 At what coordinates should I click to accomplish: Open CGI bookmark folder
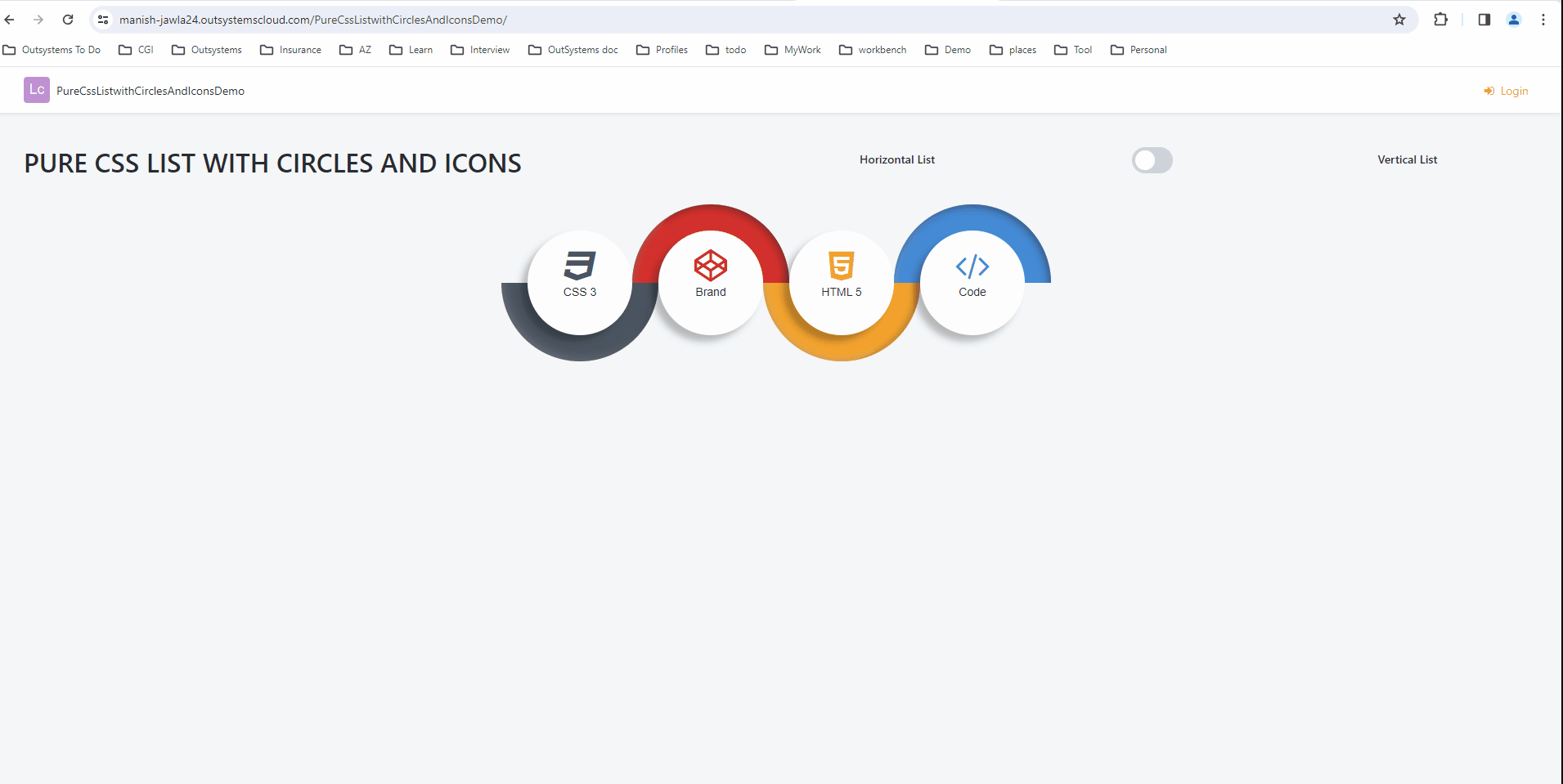click(x=137, y=50)
